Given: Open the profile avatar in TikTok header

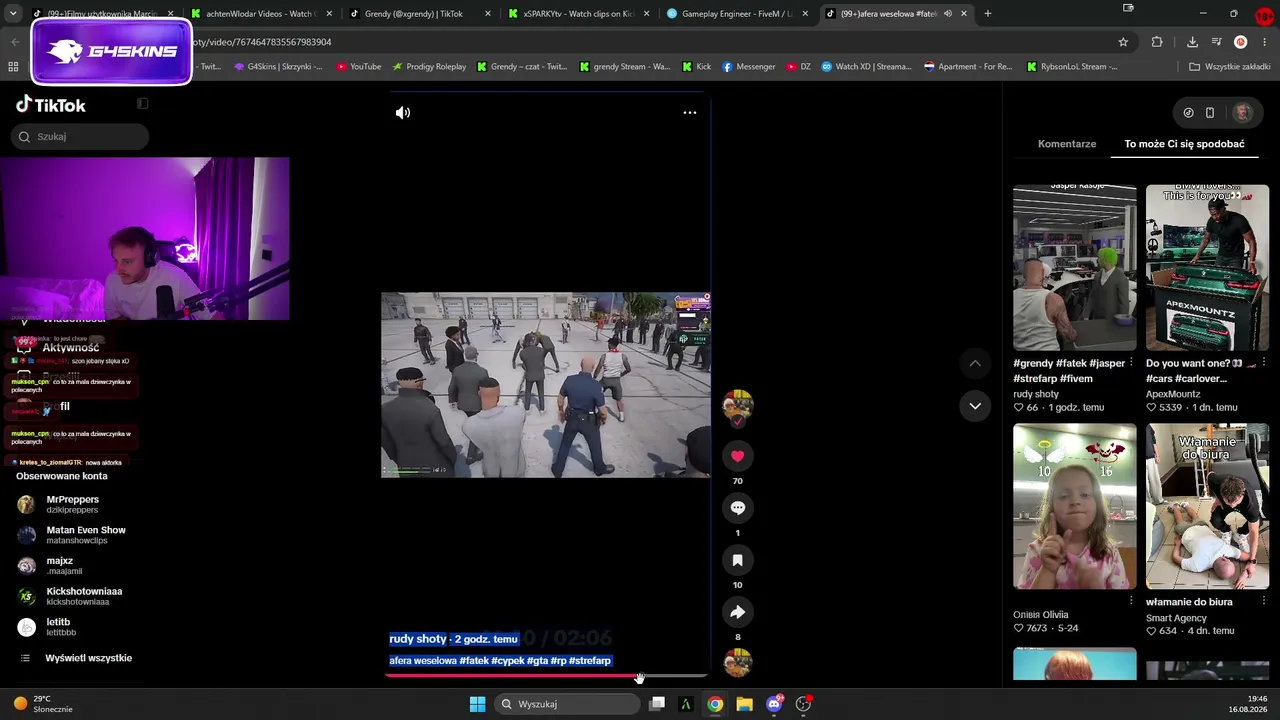Looking at the screenshot, I should [x=1243, y=113].
